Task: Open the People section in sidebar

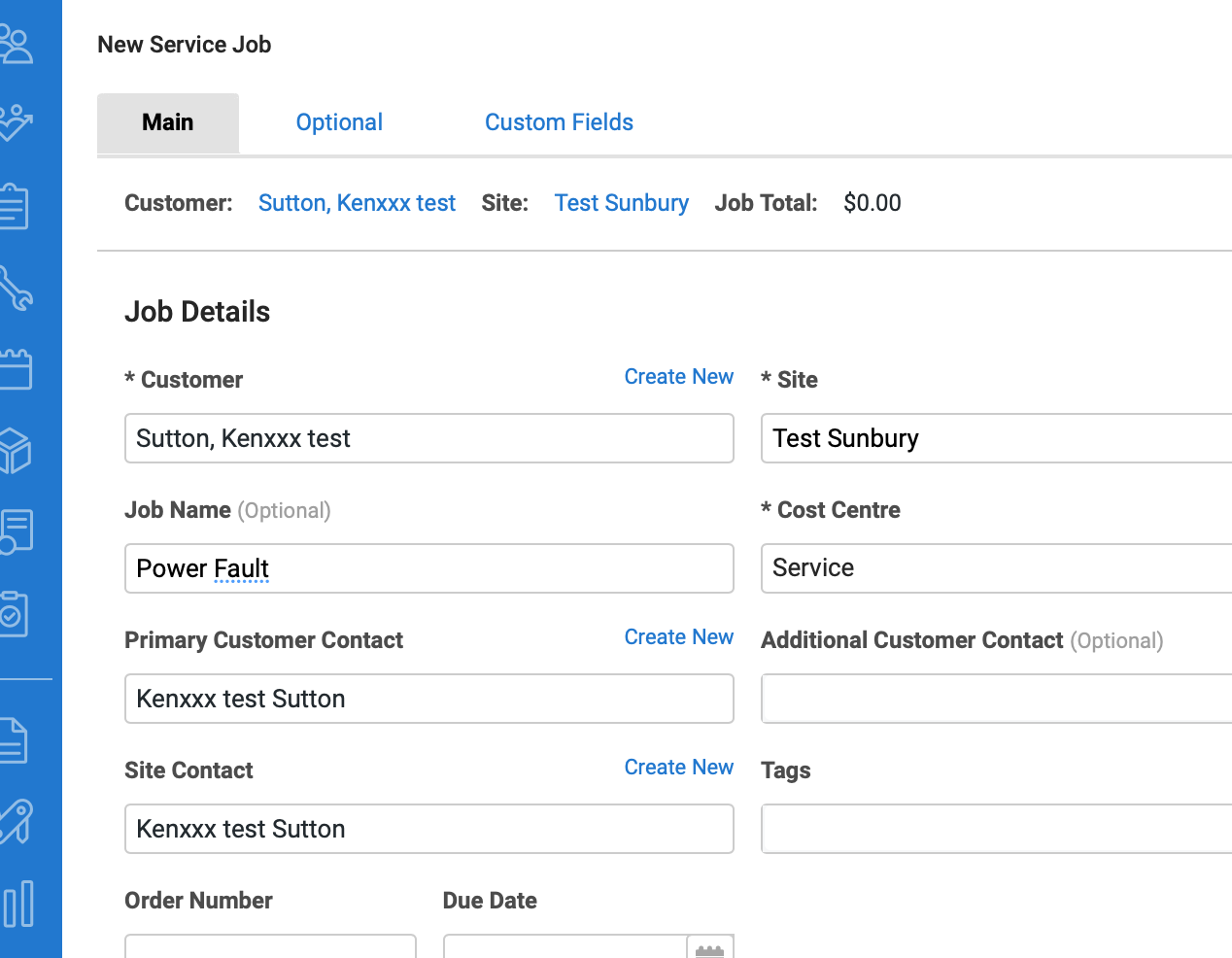Action: click(x=17, y=45)
